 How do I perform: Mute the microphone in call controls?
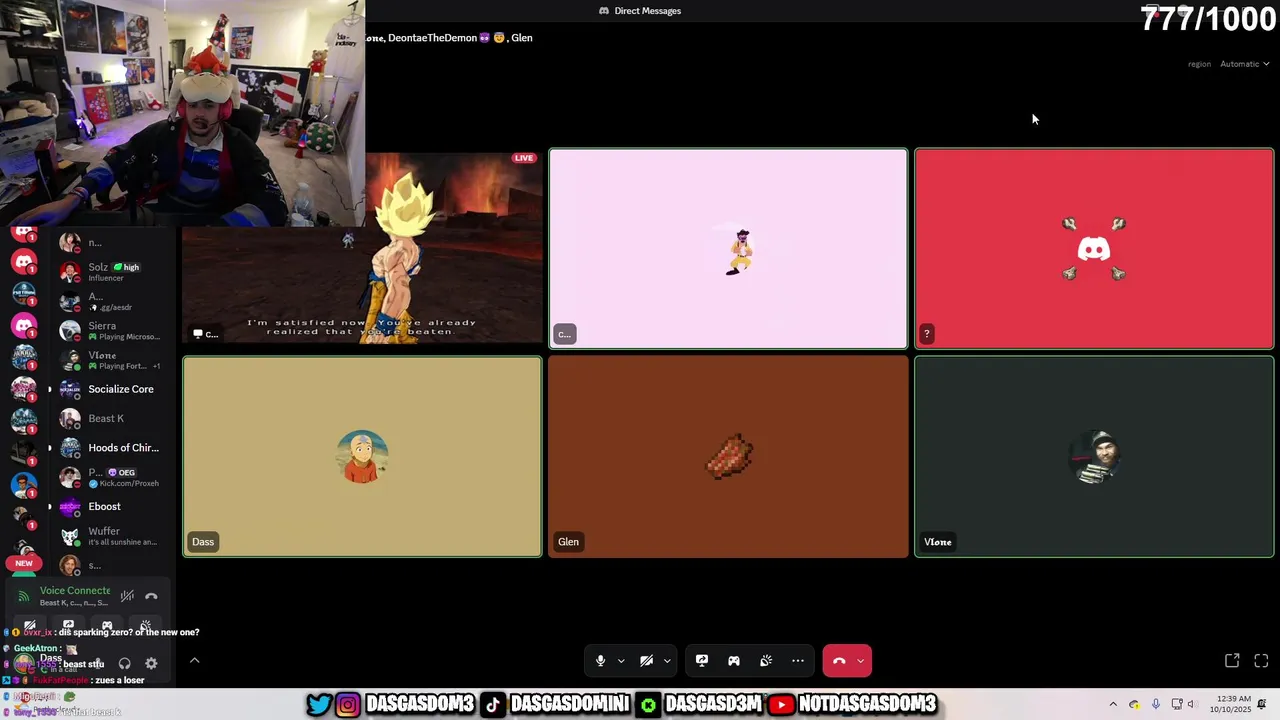point(600,661)
